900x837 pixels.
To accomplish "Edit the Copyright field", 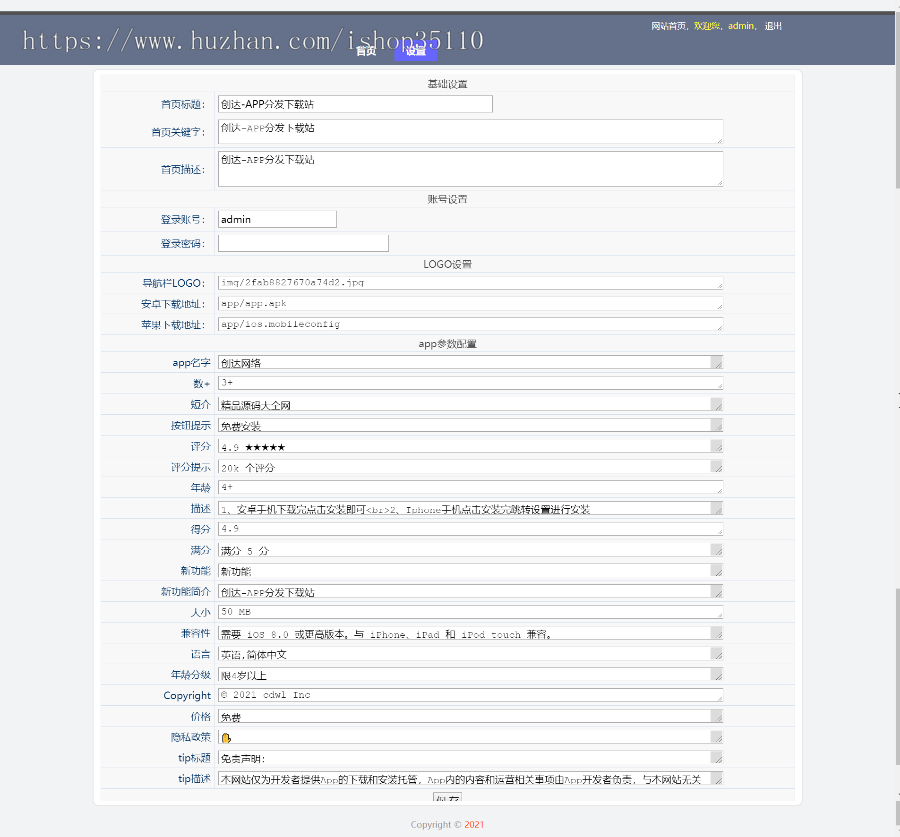I will pyautogui.click(x=470, y=695).
